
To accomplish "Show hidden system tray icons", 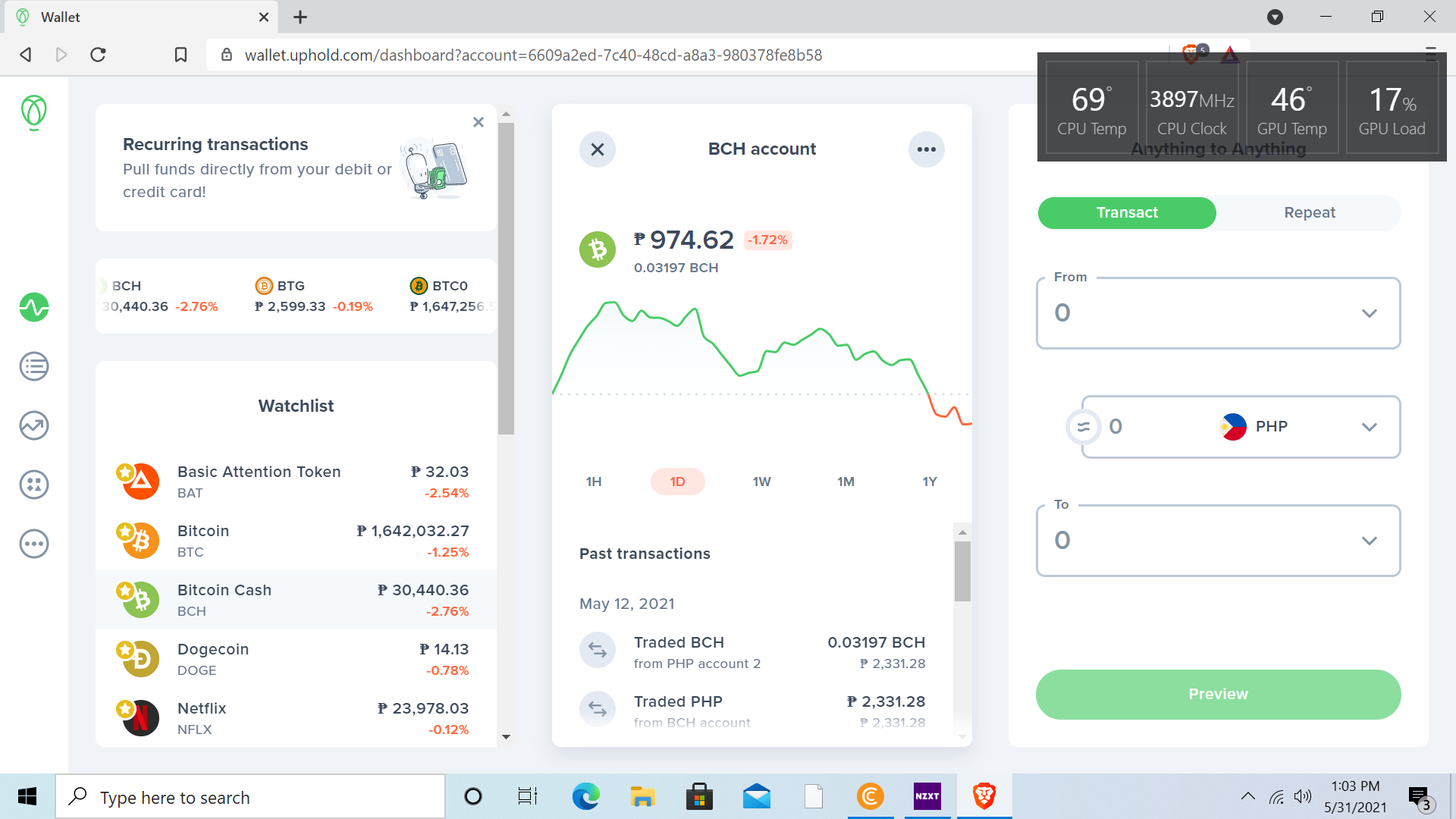I will click(1247, 796).
